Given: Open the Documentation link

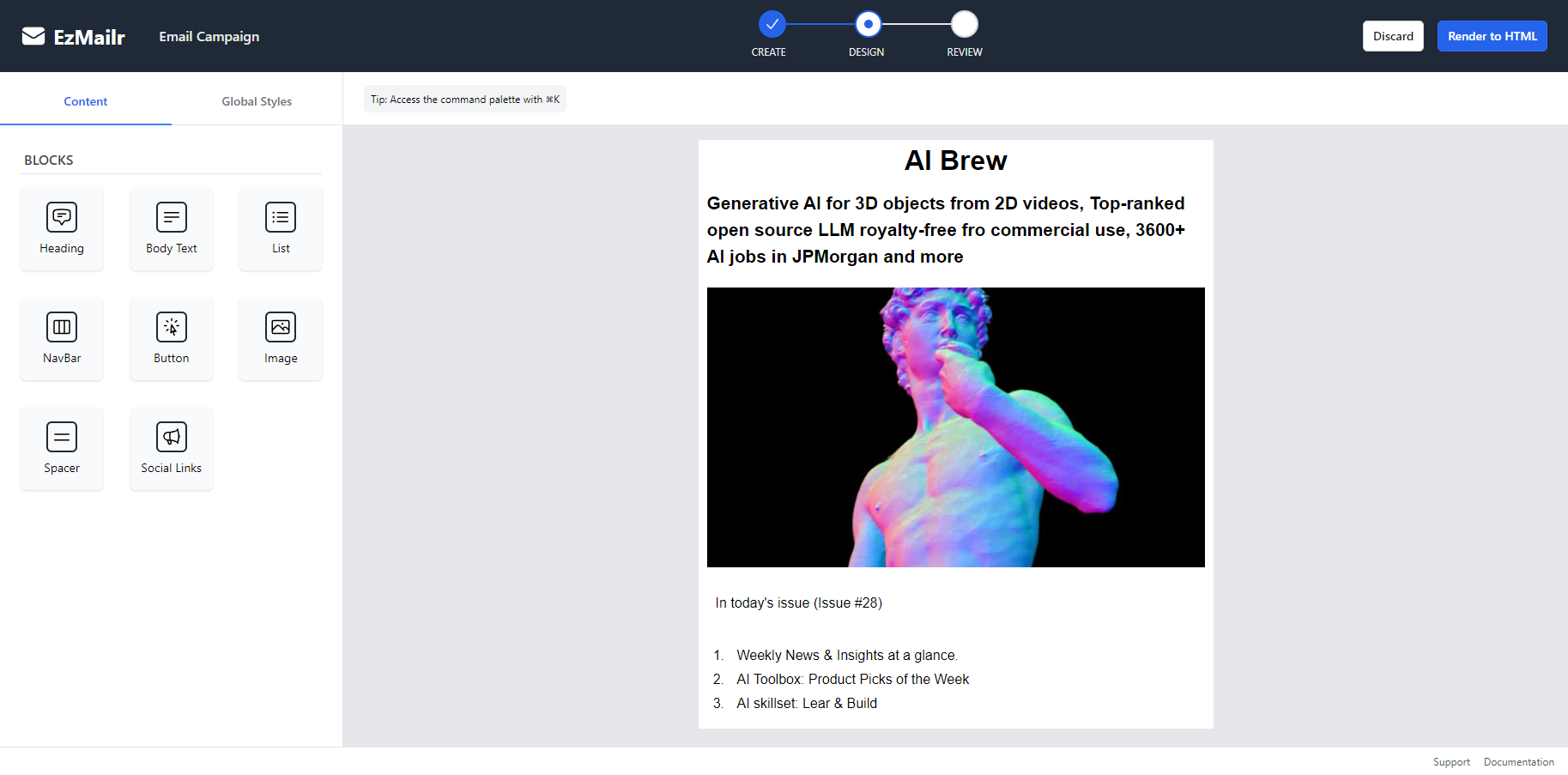Looking at the screenshot, I should pos(1518,762).
